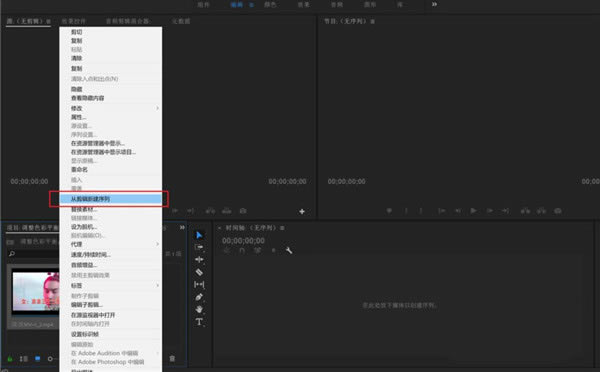Select the Razor tool
600x372 pixels.
[199, 272]
